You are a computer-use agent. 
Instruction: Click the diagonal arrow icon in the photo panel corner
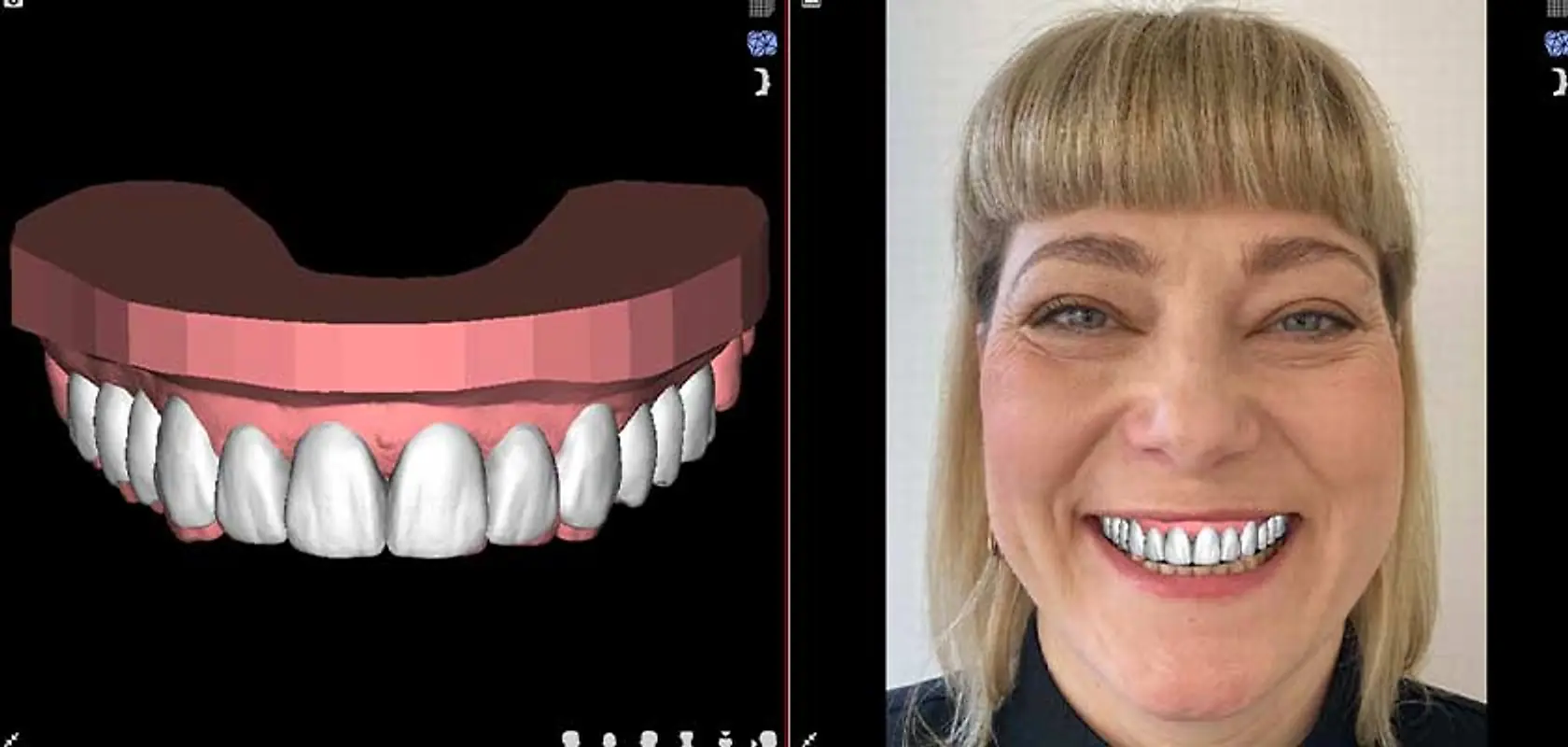click(x=810, y=740)
